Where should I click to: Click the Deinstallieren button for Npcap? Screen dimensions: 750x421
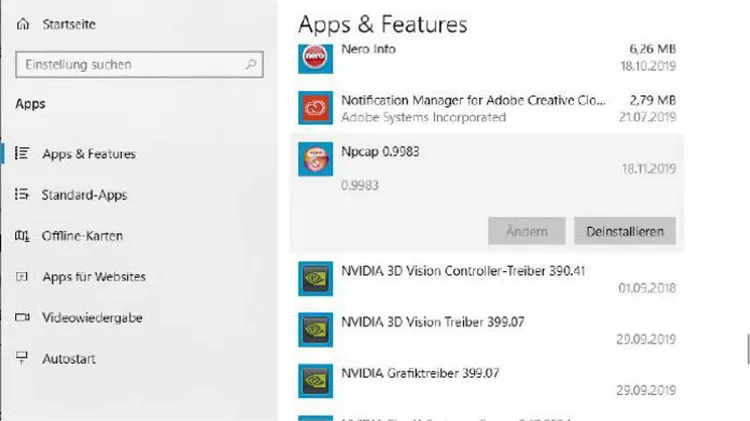click(625, 231)
